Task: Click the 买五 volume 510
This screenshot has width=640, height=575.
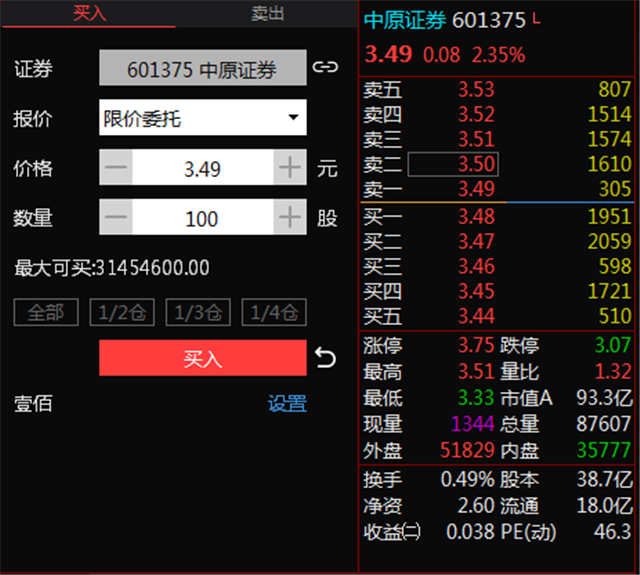Action: (615, 316)
